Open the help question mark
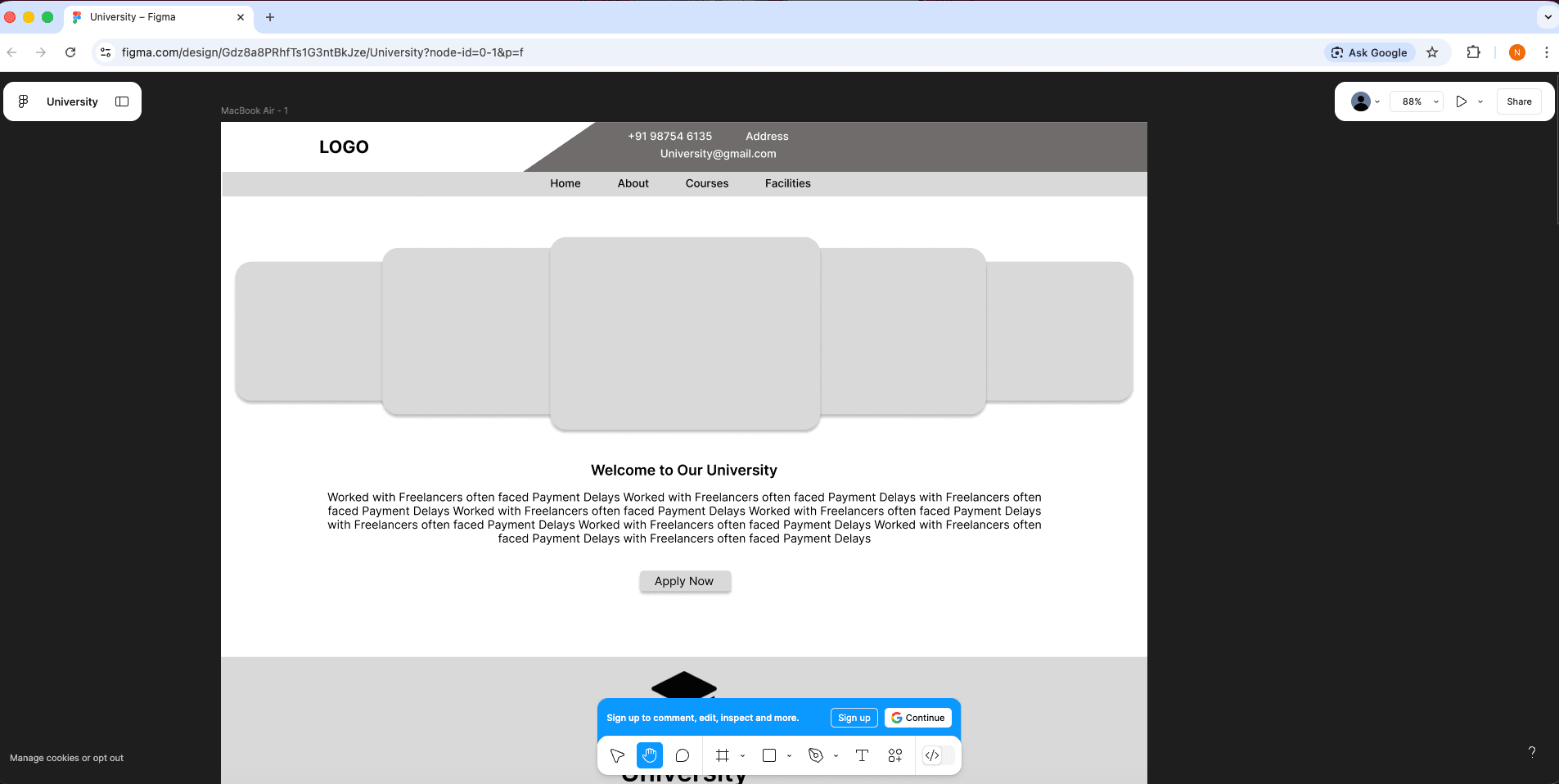 (x=1532, y=751)
